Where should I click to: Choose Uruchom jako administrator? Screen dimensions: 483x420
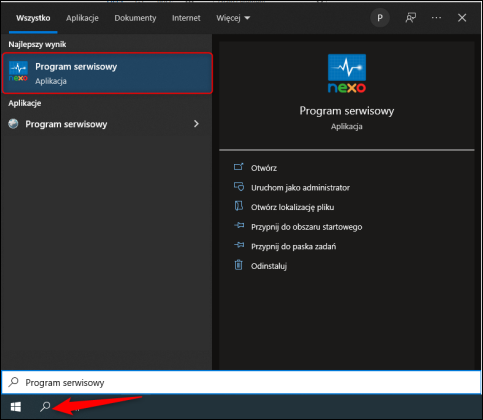[x=300, y=188]
